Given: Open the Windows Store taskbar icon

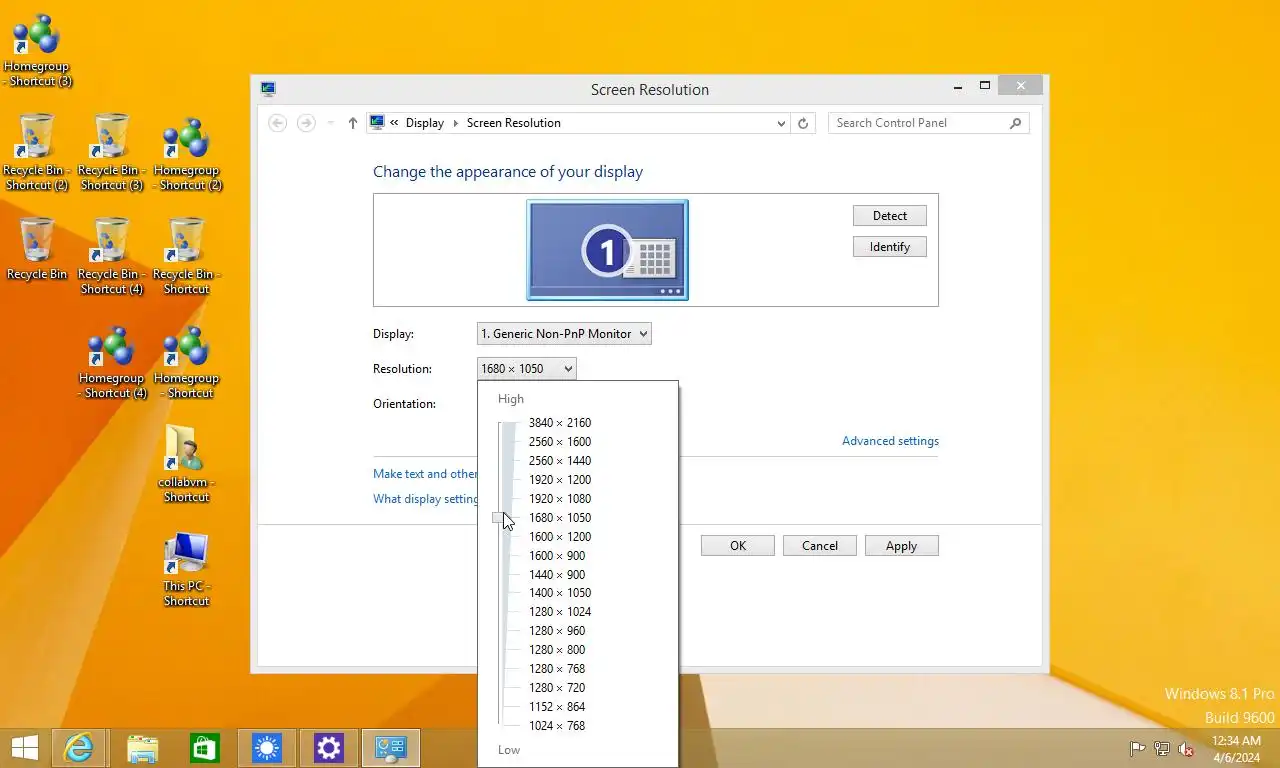Looking at the screenshot, I should (204, 748).
